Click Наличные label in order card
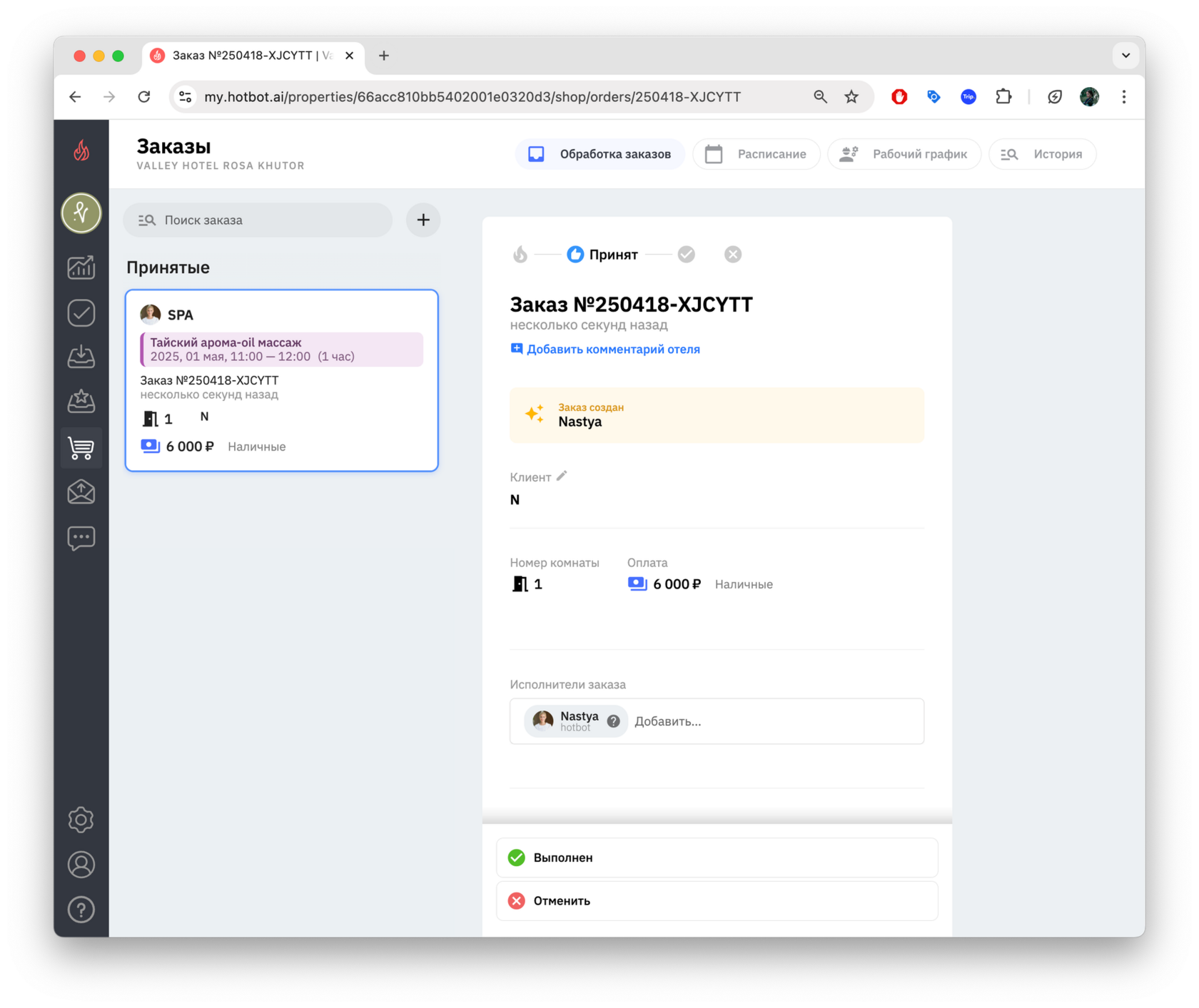1199x1008 pixels. [x=257, y=447]
